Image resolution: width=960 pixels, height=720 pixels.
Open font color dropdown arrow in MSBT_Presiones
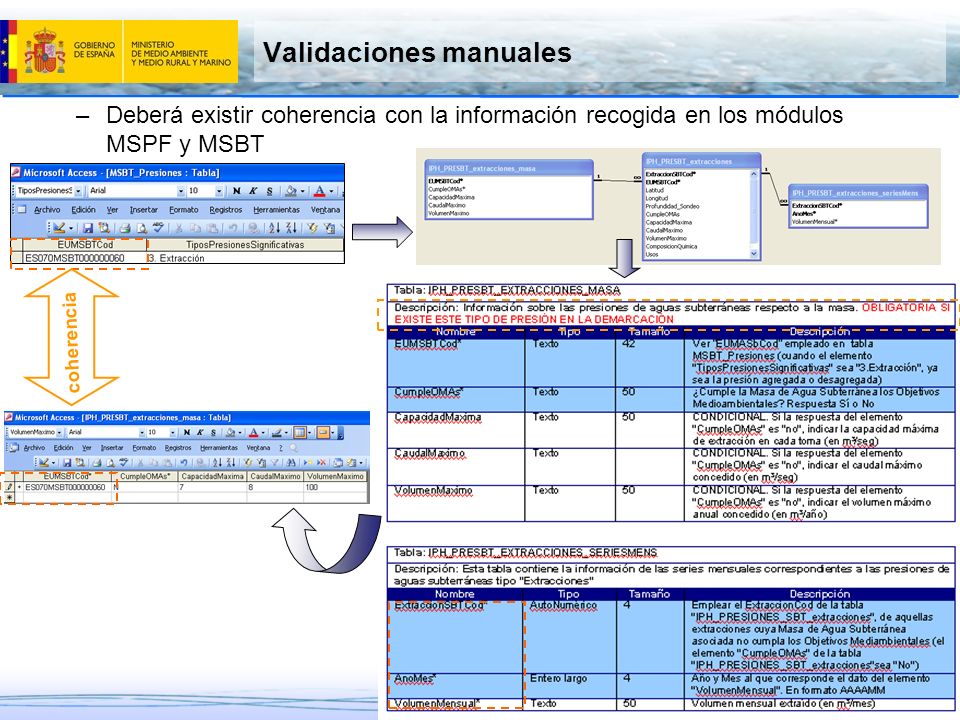pos(332,191)
